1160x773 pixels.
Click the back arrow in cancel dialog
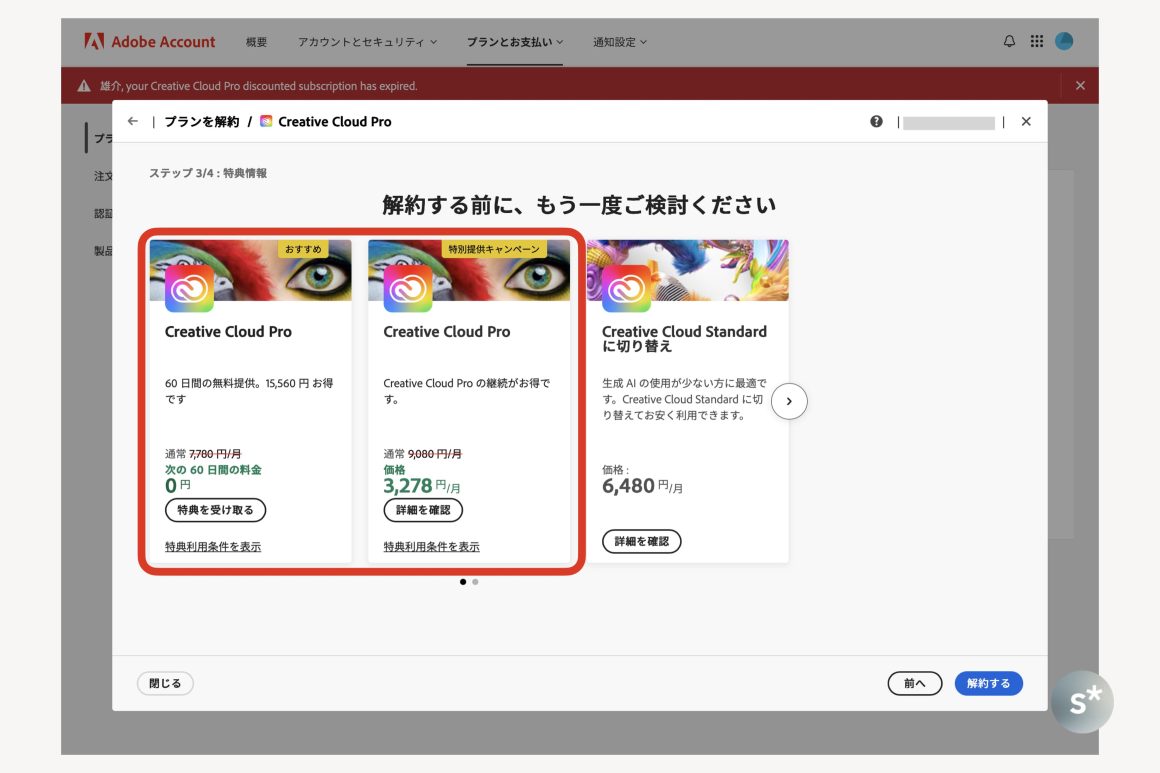coord(133,121)
